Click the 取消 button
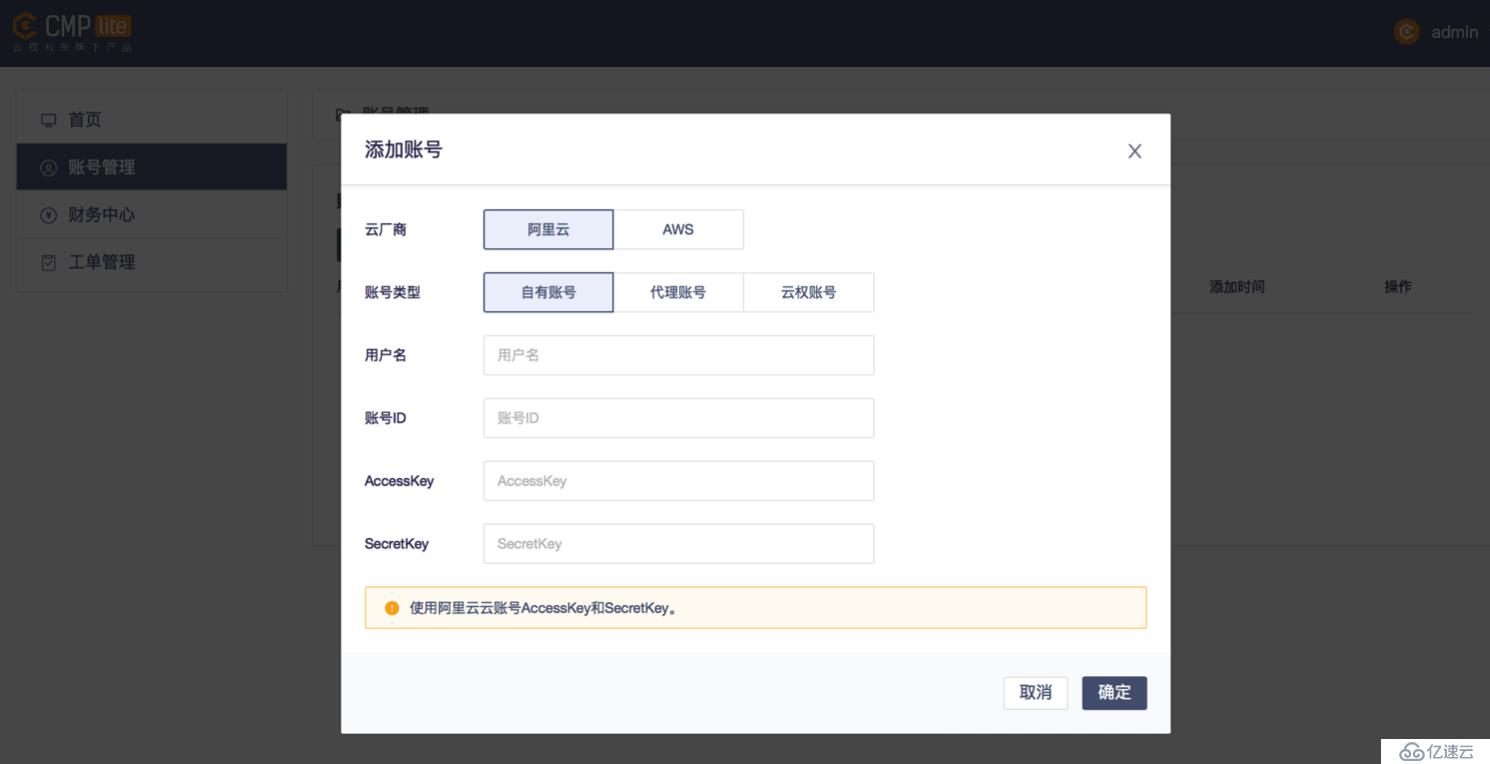This screenshot has width=1490, height=764. pos(1035,692)
